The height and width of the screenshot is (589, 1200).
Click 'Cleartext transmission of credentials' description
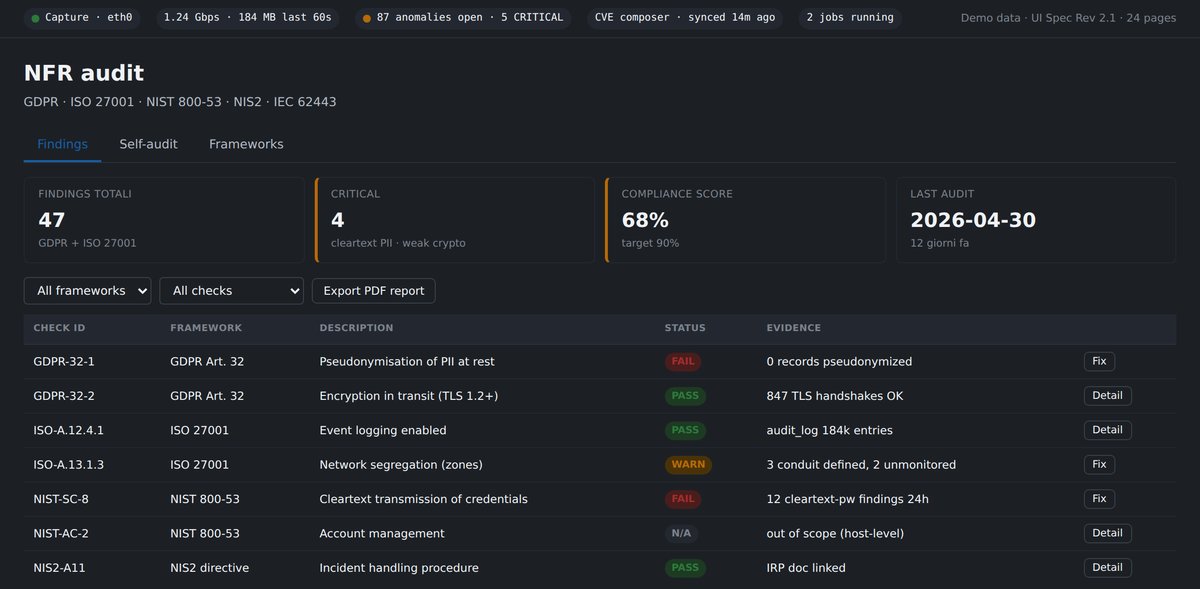423,499
